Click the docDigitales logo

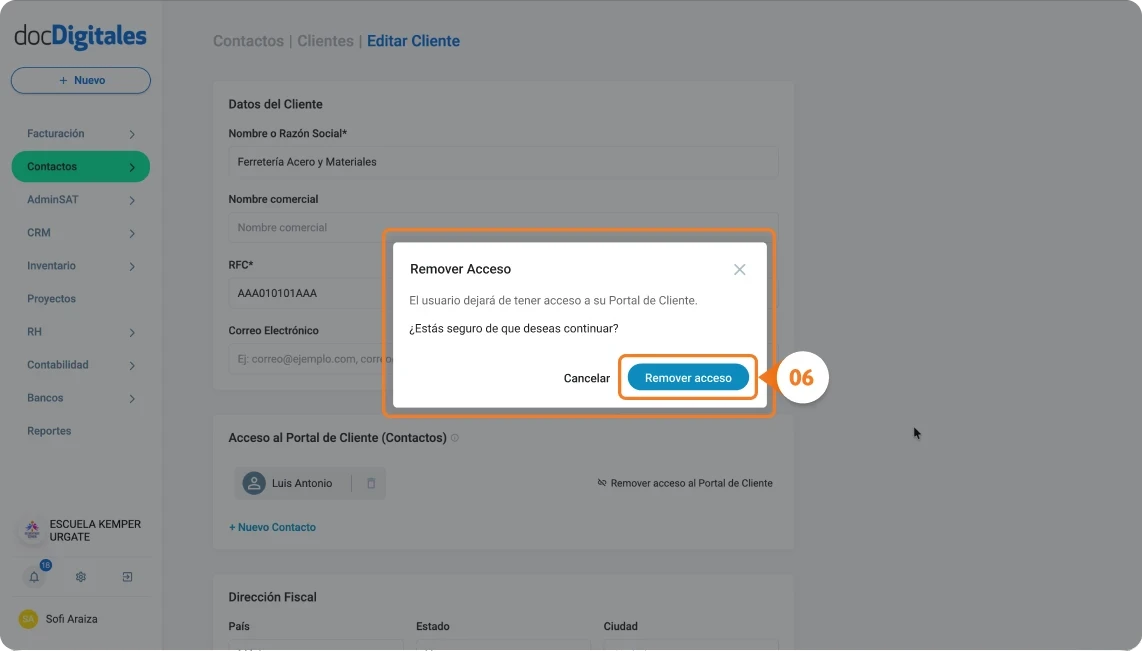point(78,35)
